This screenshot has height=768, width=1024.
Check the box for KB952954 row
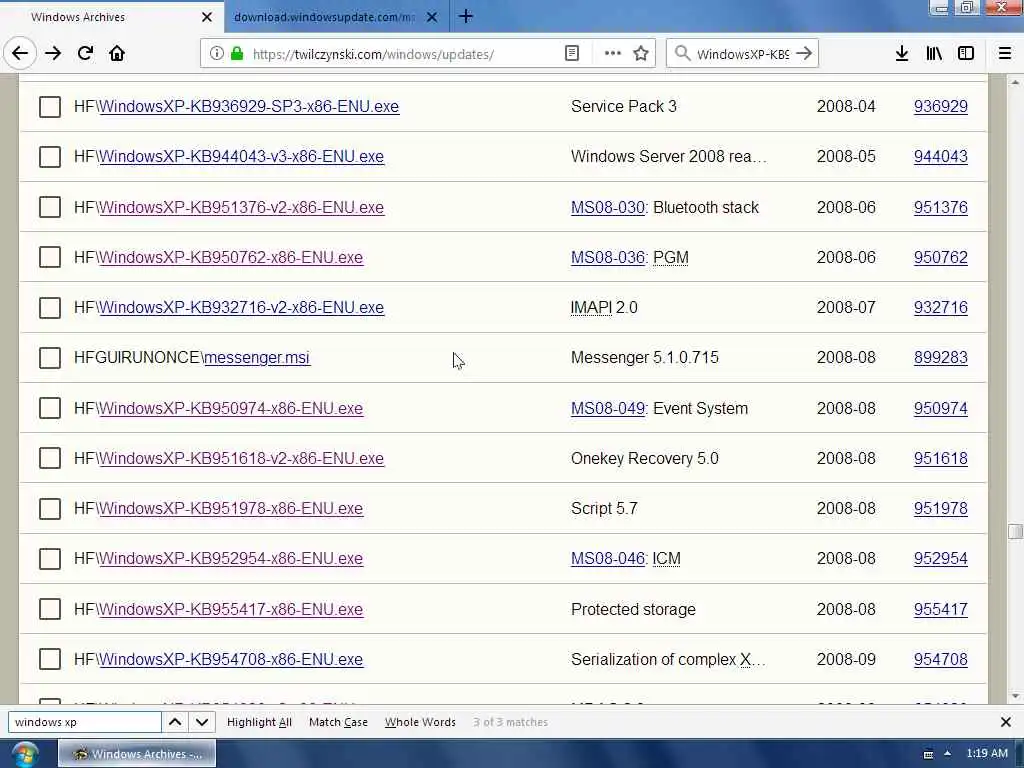[50, 559]
